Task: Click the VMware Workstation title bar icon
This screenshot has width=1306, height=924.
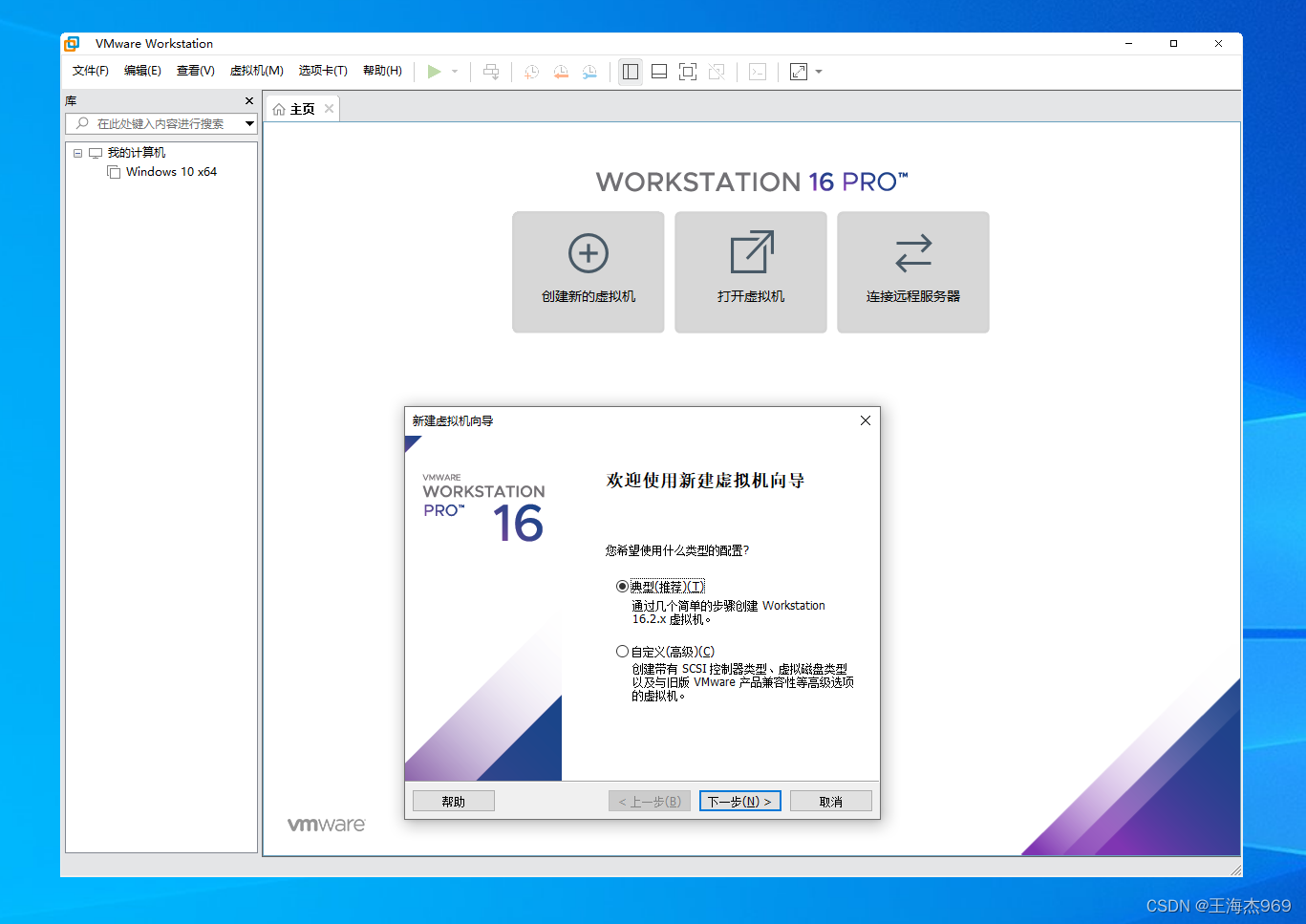Action: 72,44
